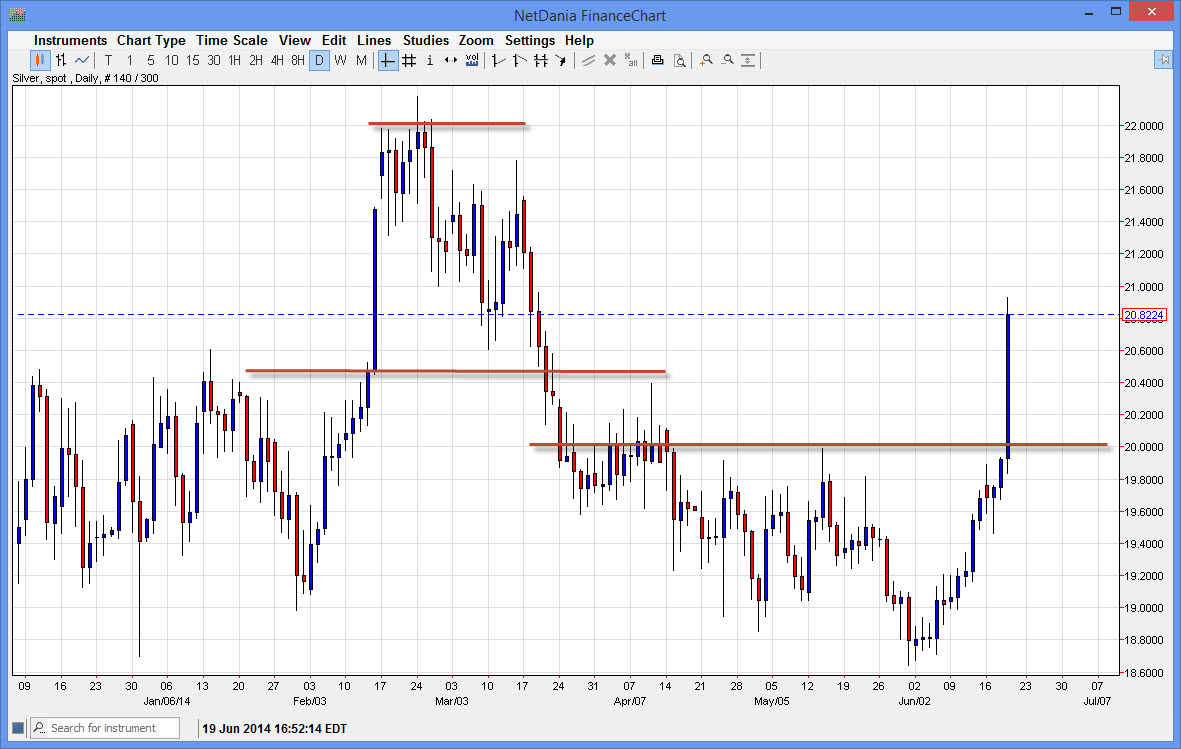Image resolution: width=1181 pixels, height=749 pixels.
Task: Open the Studies menu
Action: pyautogui.click(x=426, y=40)
